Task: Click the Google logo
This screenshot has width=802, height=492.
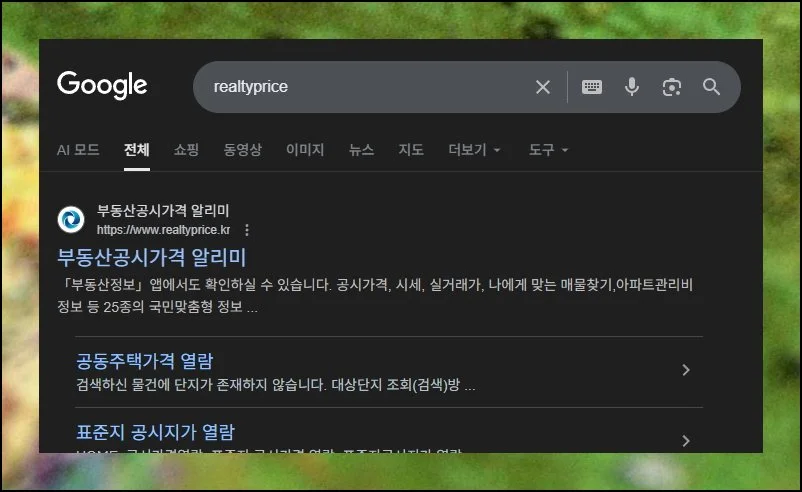Action: coord(102,86)
